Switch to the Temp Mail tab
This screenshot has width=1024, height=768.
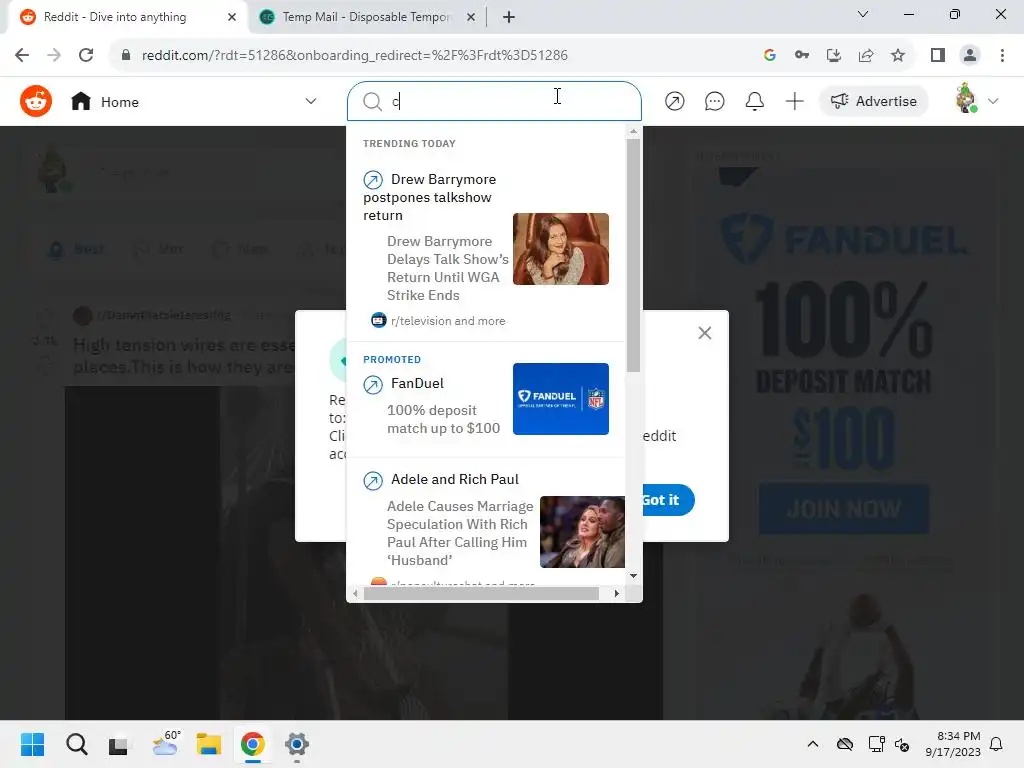click(366, 17)
